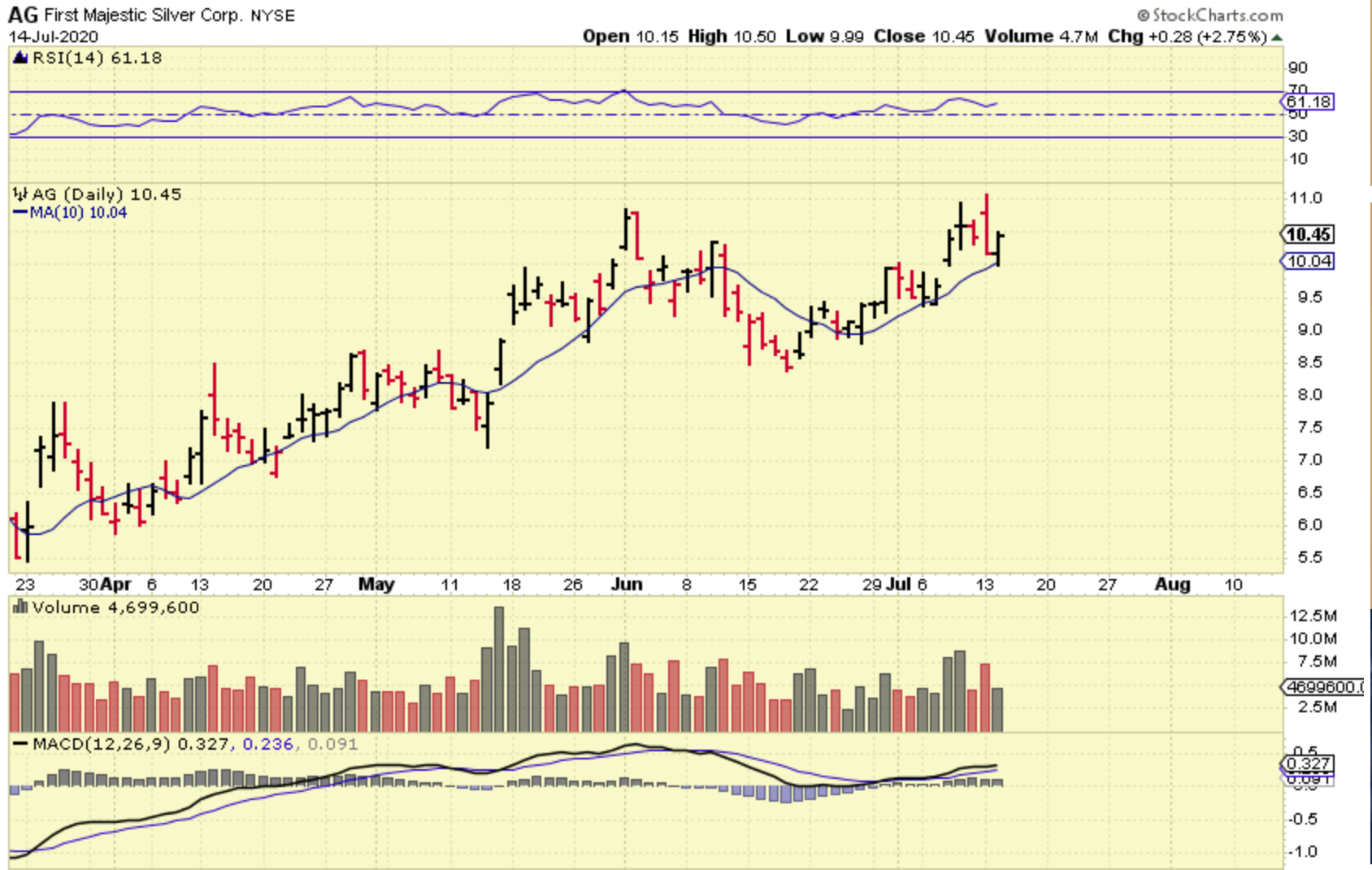Image resolution: width=1372 pixels, height=870 pixels.
Task: Click the 8.0 price axis label
Action: point(1309,394)
